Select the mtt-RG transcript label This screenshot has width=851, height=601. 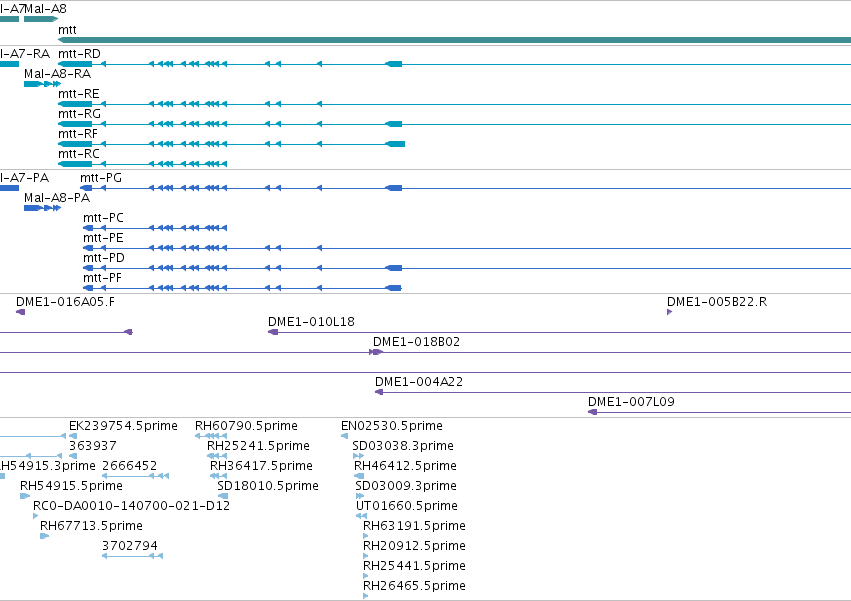click(x=79, y=113)
